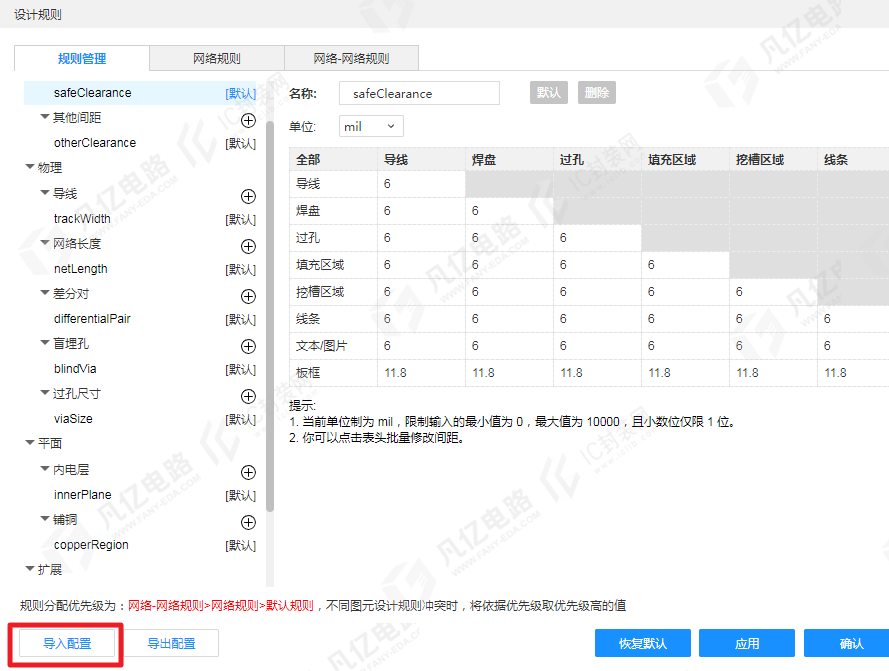The image size is (889, 671).
Task: Select the blindVia rule
Action: click(x=75, y=369)
